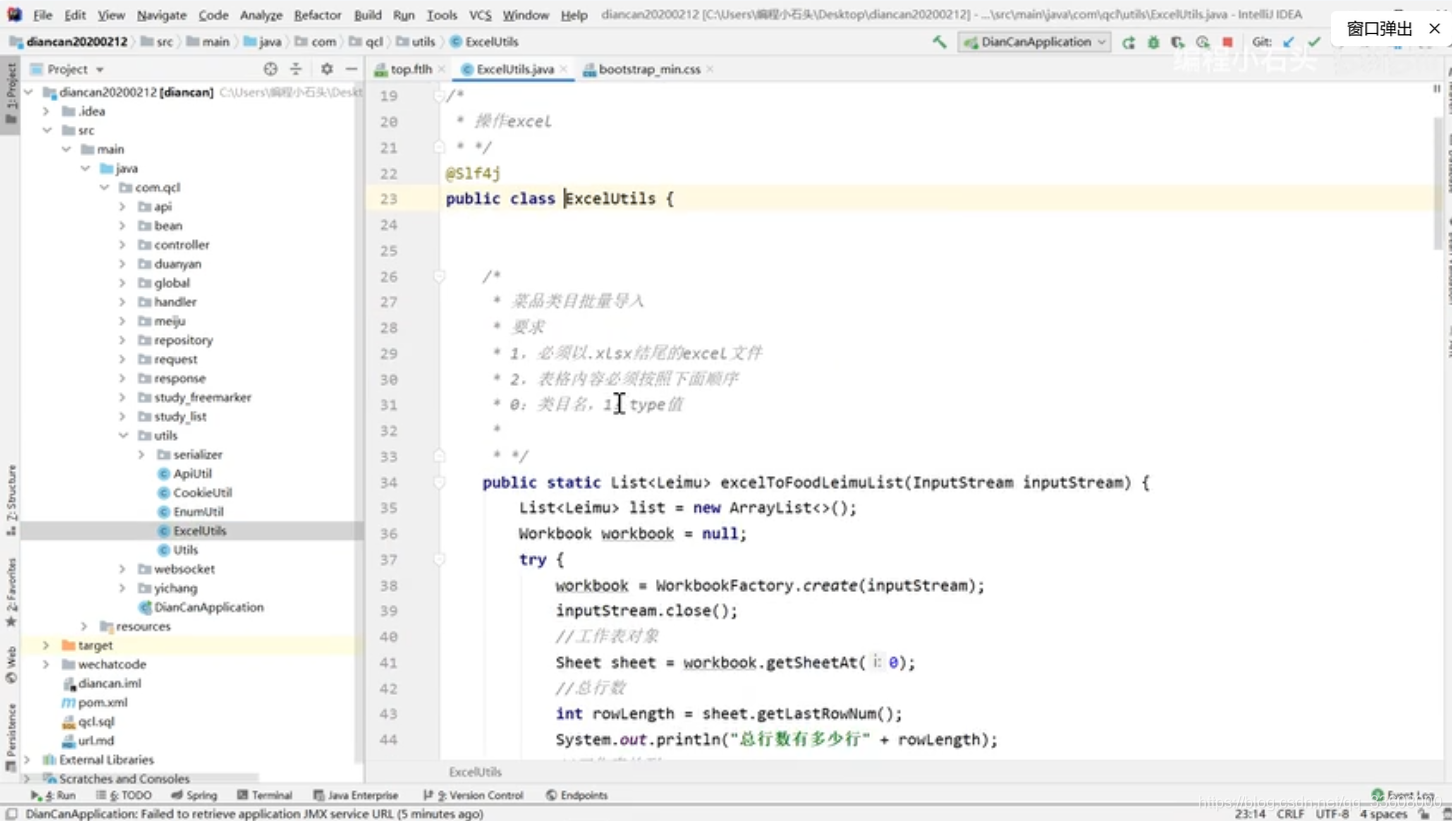Open the Navigate menu
The image size is (1452, 821).
pyautogui.click(x=161, y=15)
